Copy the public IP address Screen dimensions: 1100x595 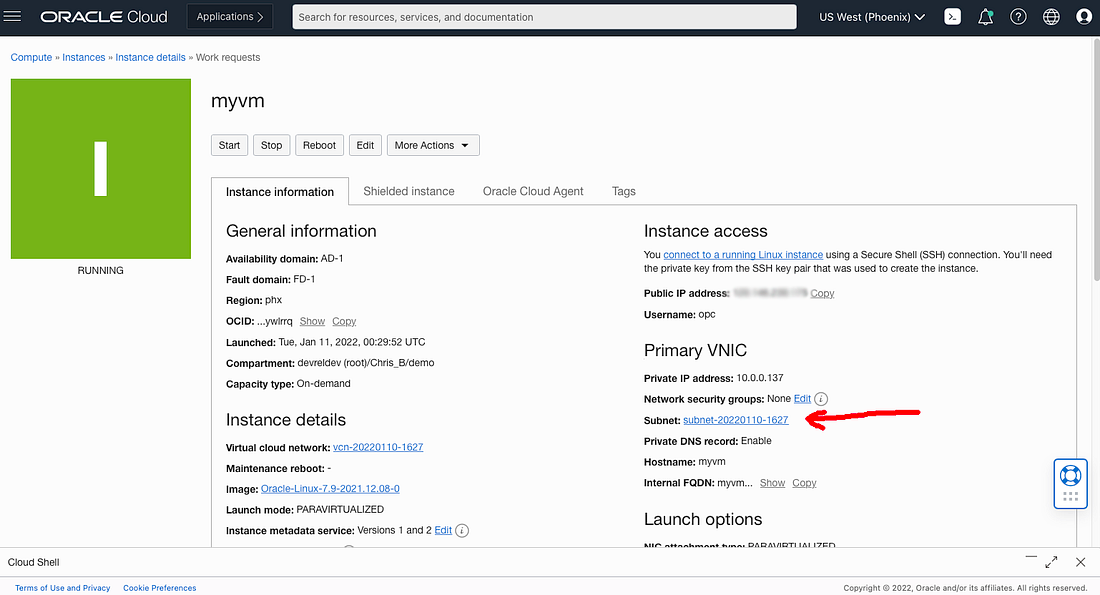[x=822, y=293]
